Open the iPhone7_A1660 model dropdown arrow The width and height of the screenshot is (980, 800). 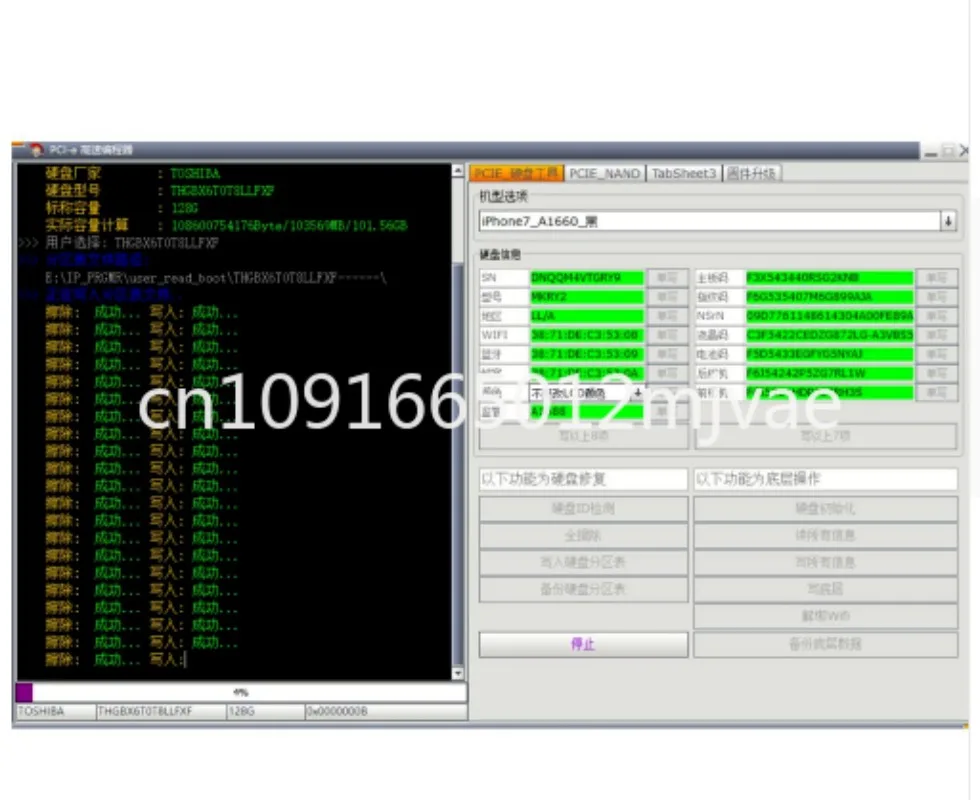pyautogui.click(x=949, y=221)
